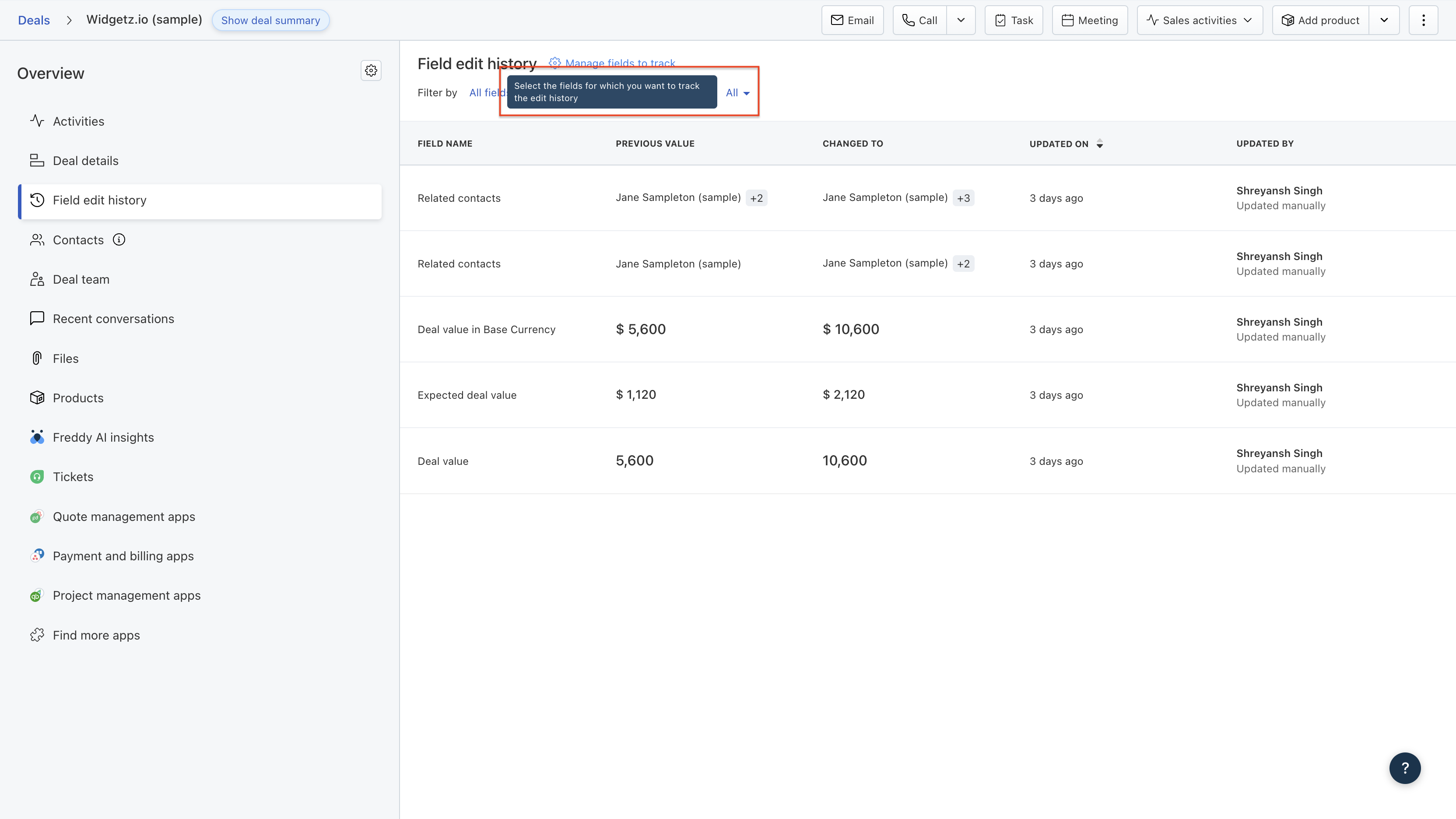Click the Deals breadcrumb link

(x=34, y=20)
